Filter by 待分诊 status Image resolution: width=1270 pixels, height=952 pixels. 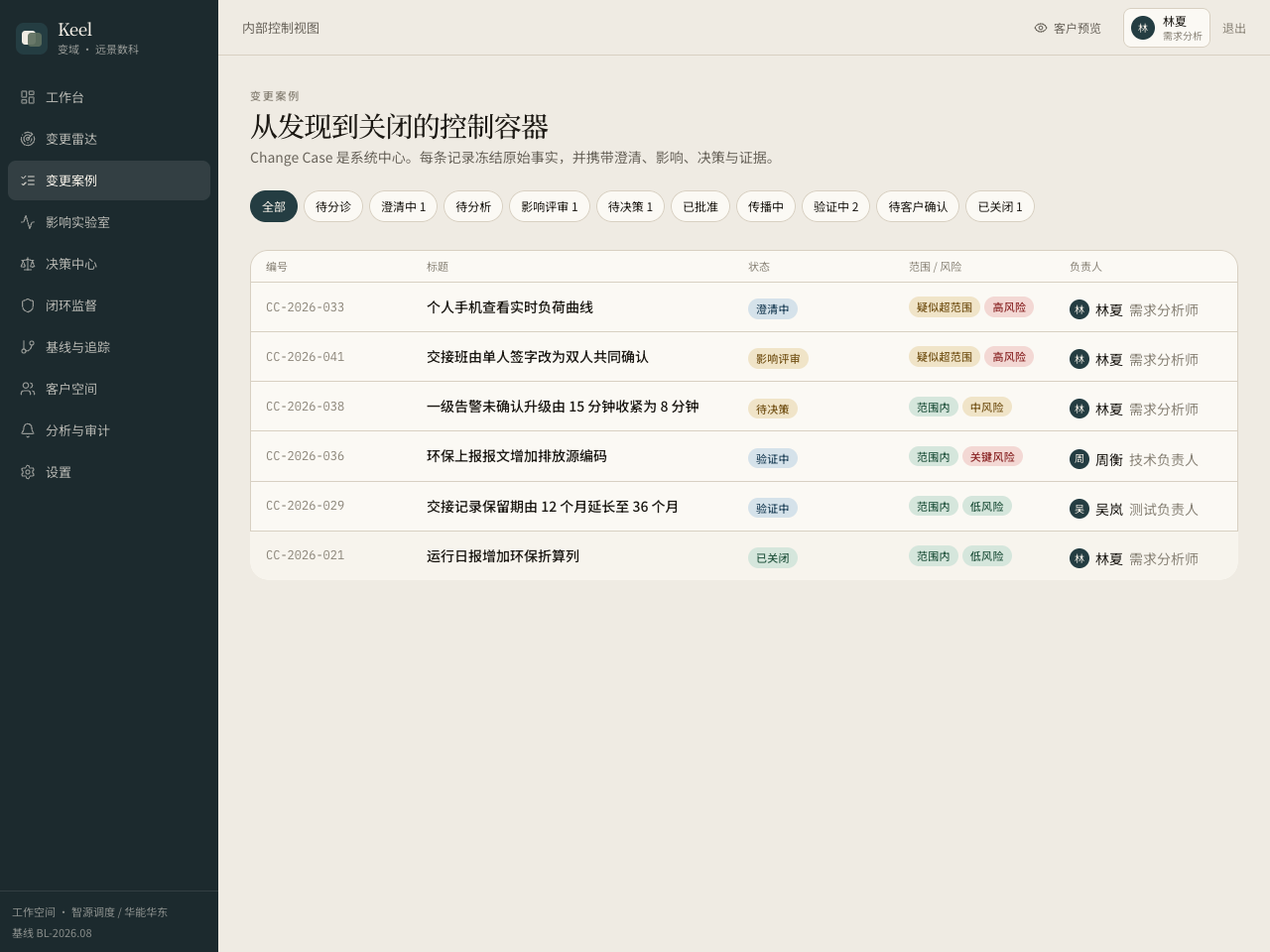click(333, 206)
